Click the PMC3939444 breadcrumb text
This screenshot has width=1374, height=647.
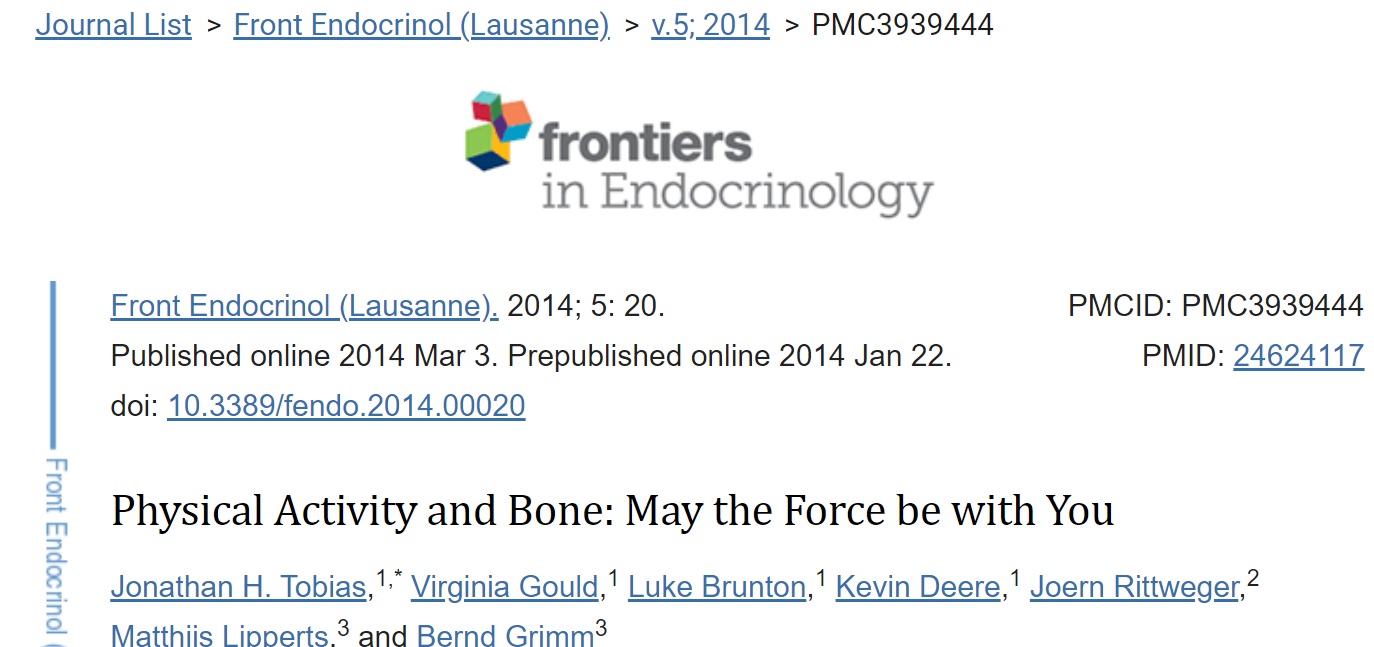click(902, 25)
